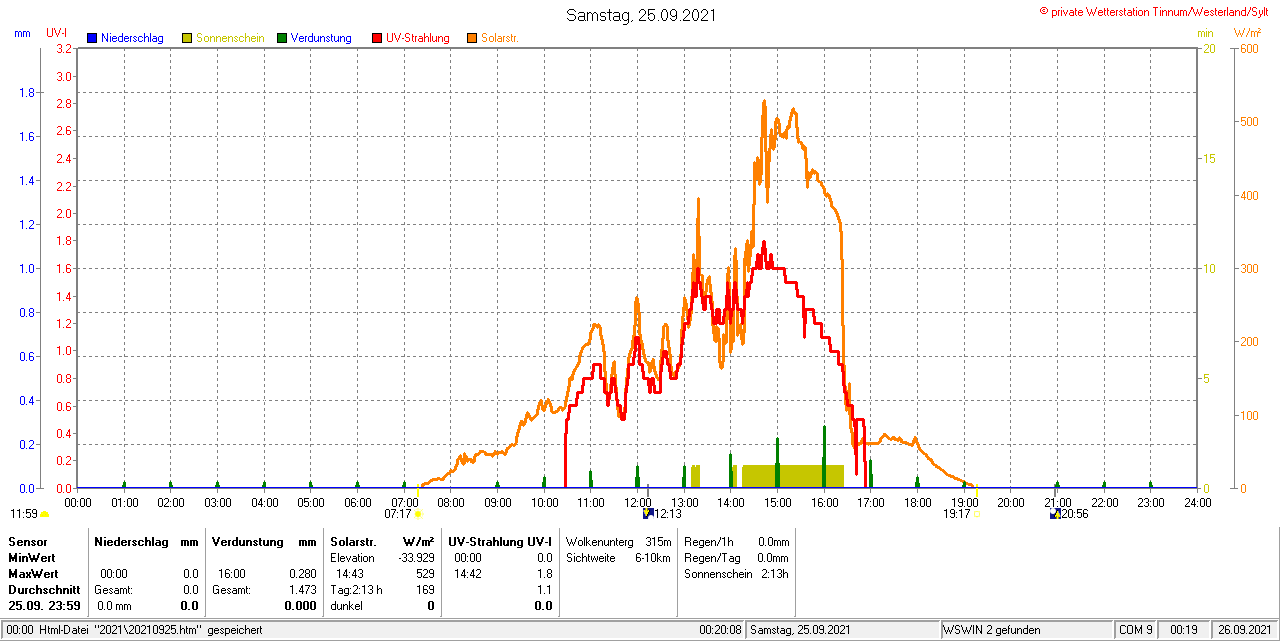Click the WSWIN 2 gefunden status field

pyautogui.click(x=1025, y=630)
